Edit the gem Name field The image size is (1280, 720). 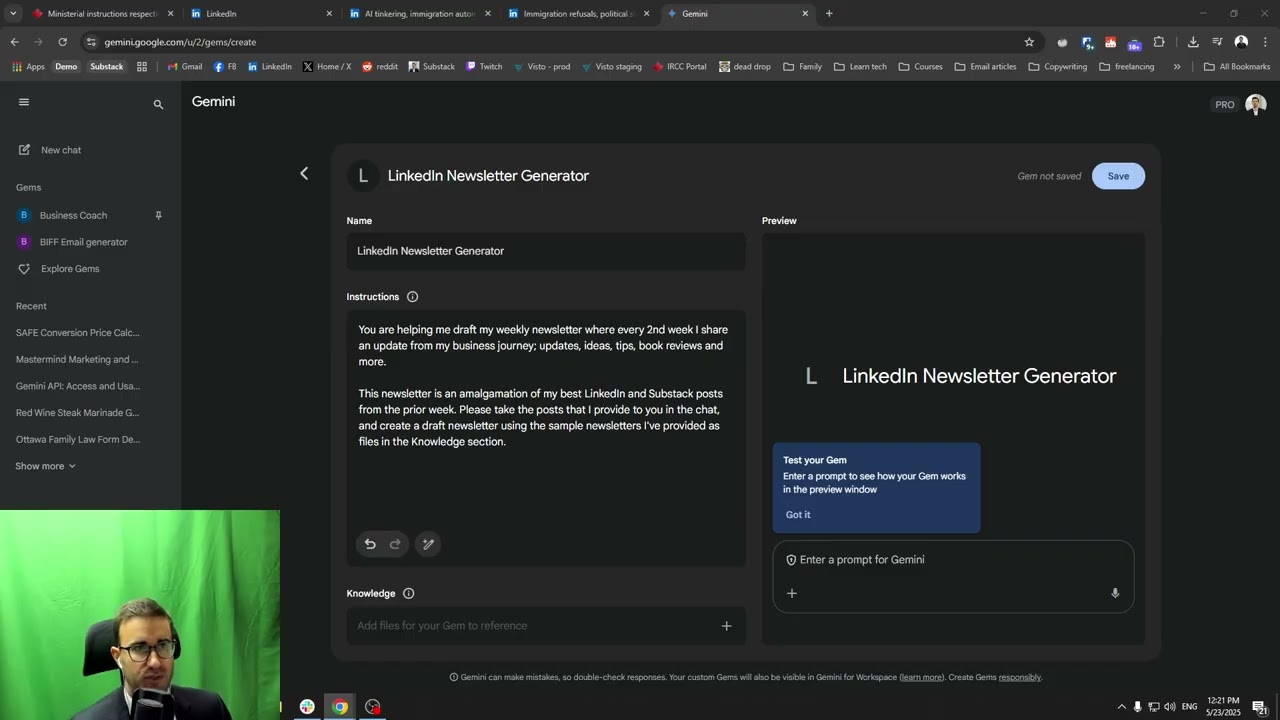tap(546, 251)
